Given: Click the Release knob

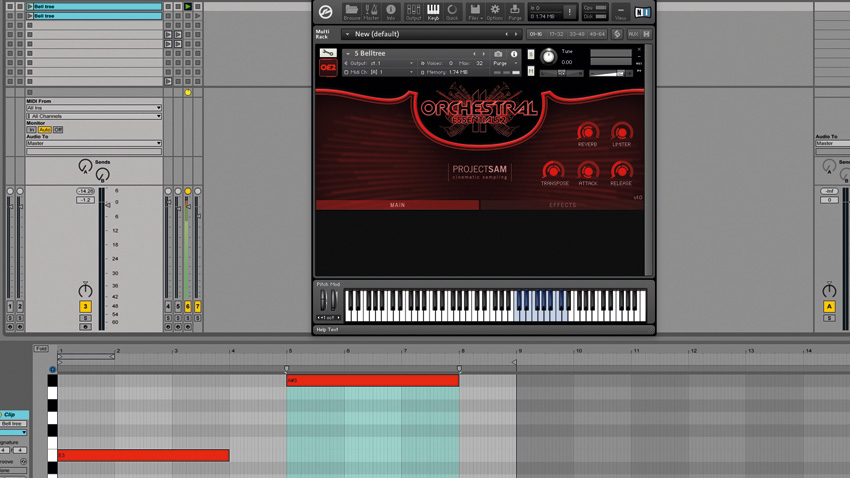Looking at the screenshot, I should [622, 171].
